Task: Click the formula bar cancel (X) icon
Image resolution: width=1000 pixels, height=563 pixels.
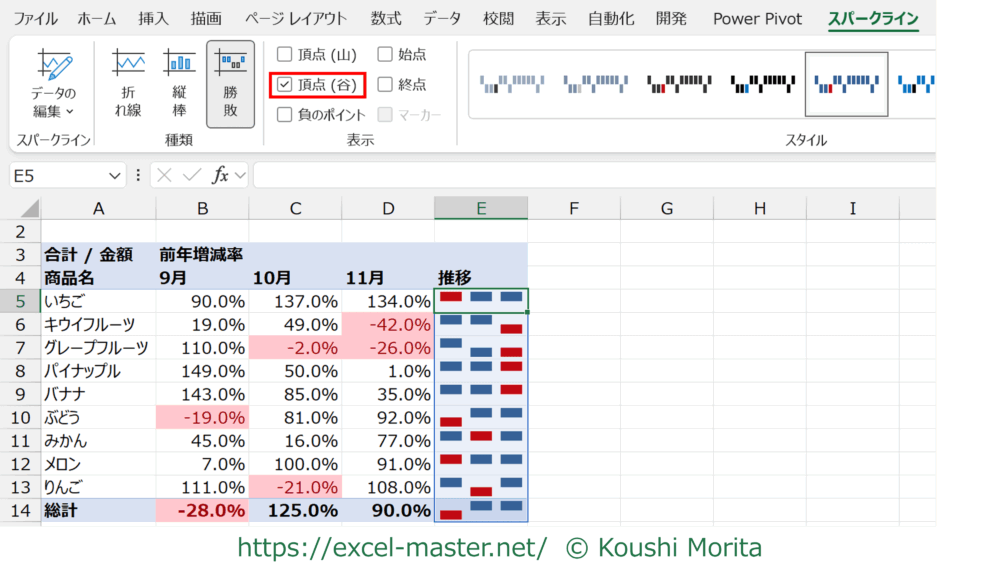Action: pos(166,175)
